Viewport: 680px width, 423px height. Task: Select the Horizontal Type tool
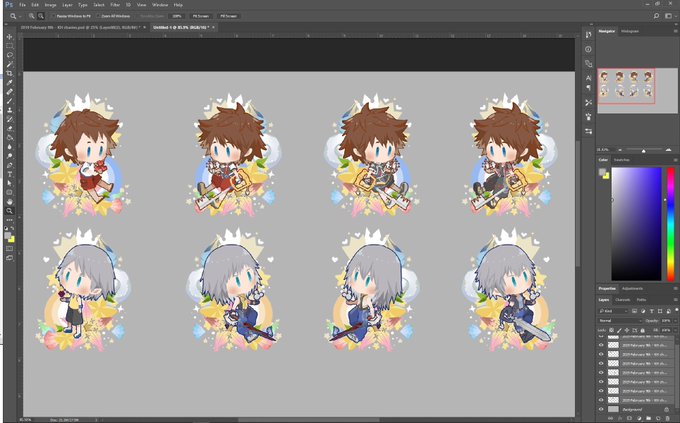10,174
